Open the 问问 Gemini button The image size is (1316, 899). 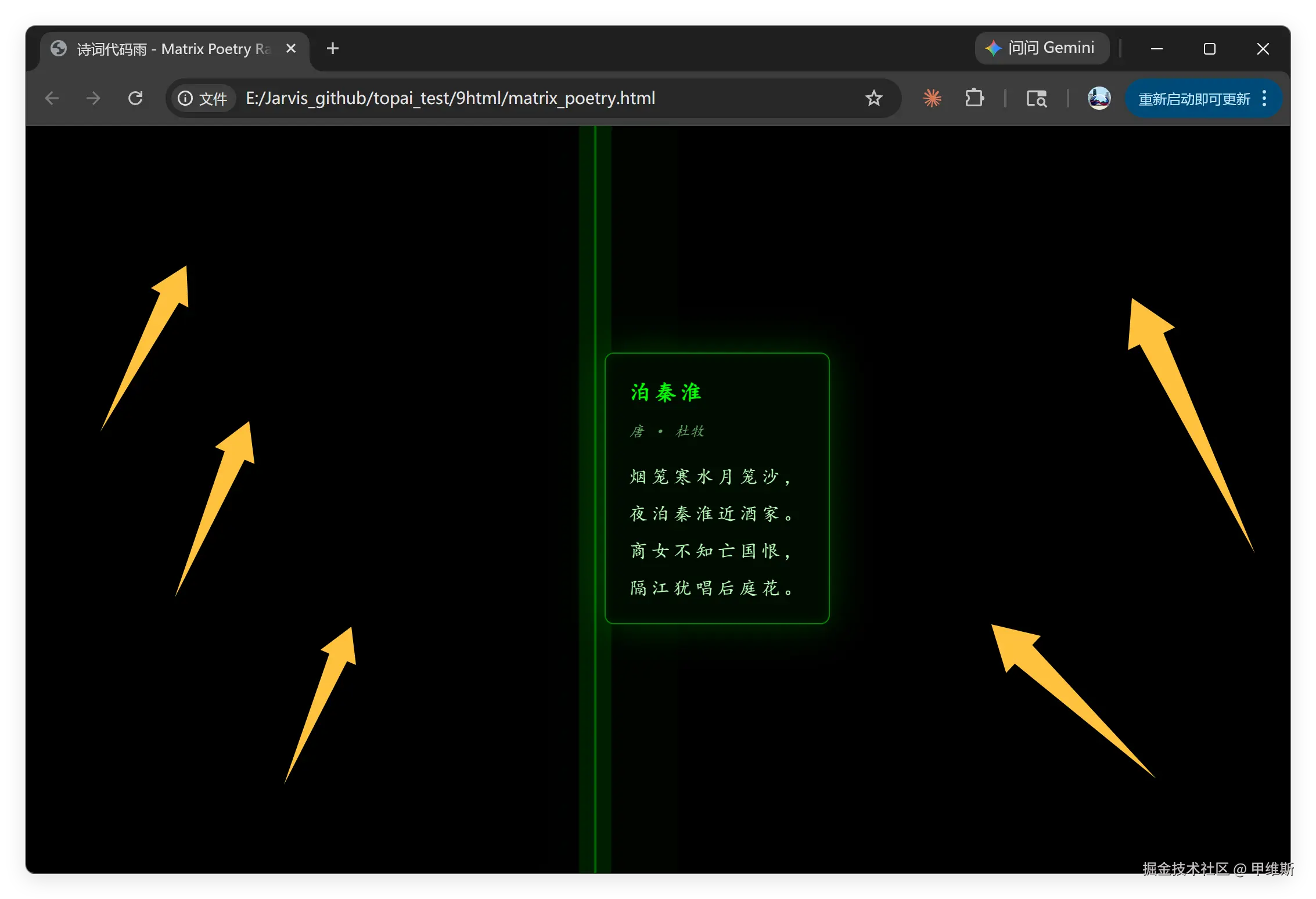1041,48
